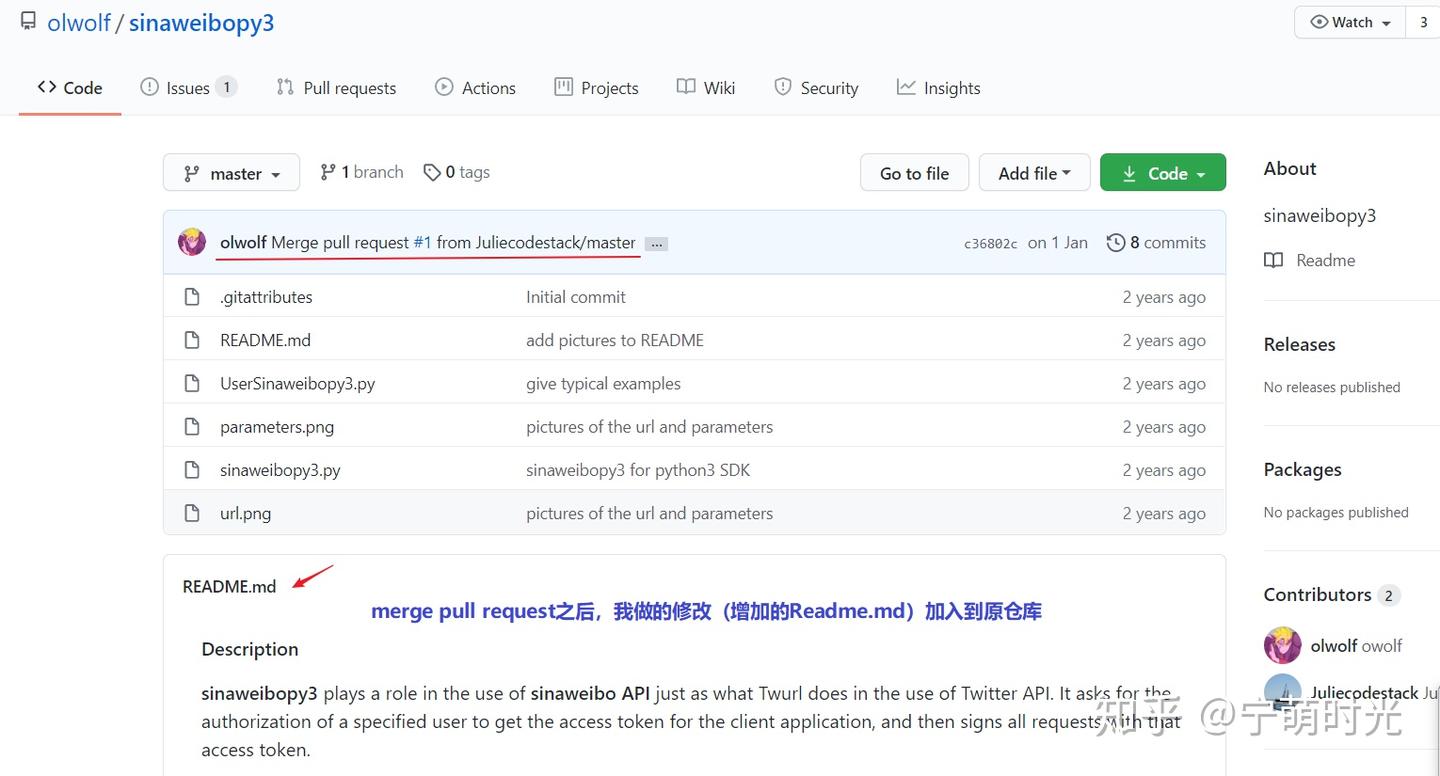Expand the commit message ellipsis
This screenshot has height=776, width=1440.
(x=656, y=242)
